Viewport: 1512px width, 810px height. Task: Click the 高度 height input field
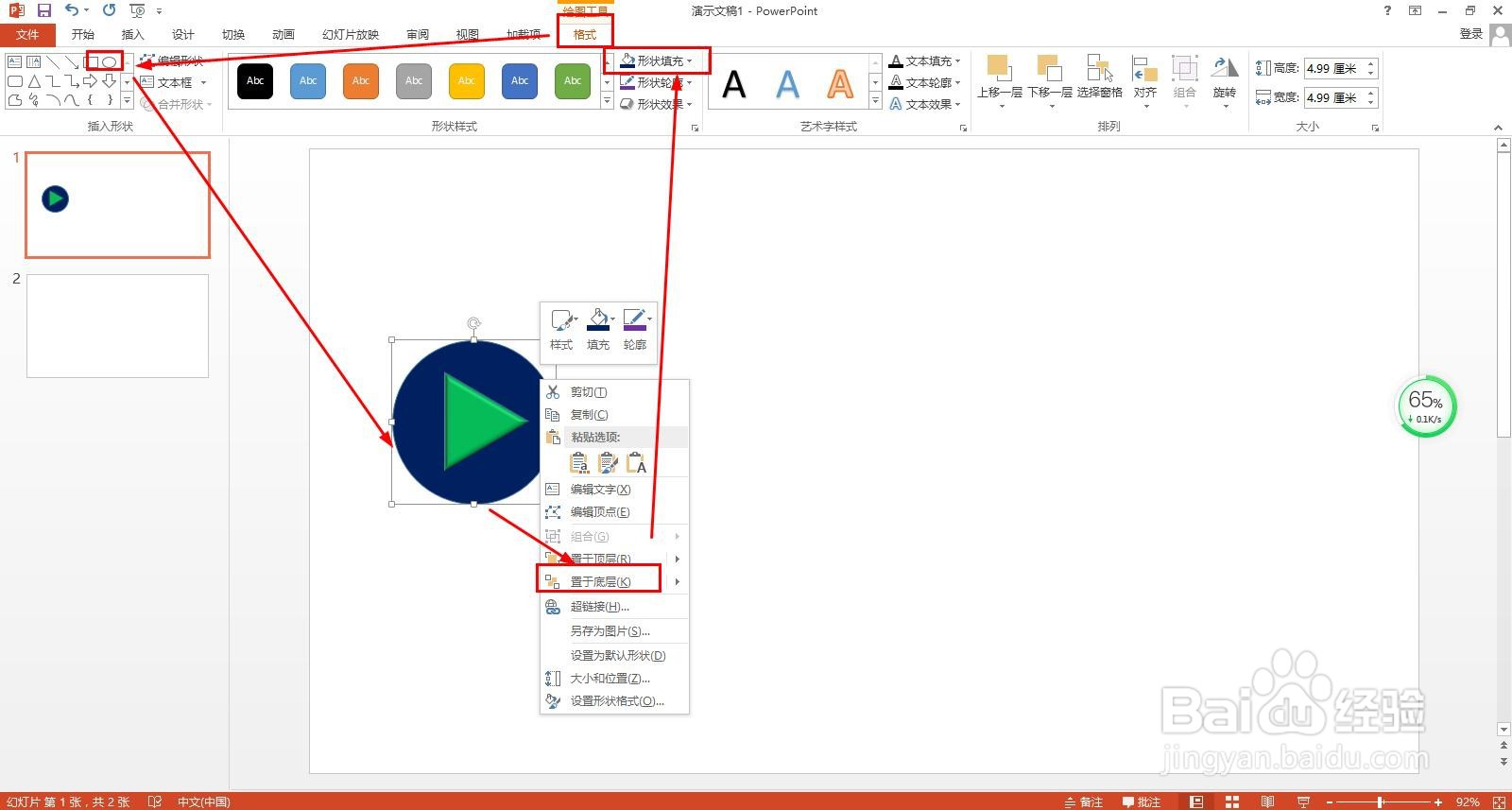[1333, 68]
